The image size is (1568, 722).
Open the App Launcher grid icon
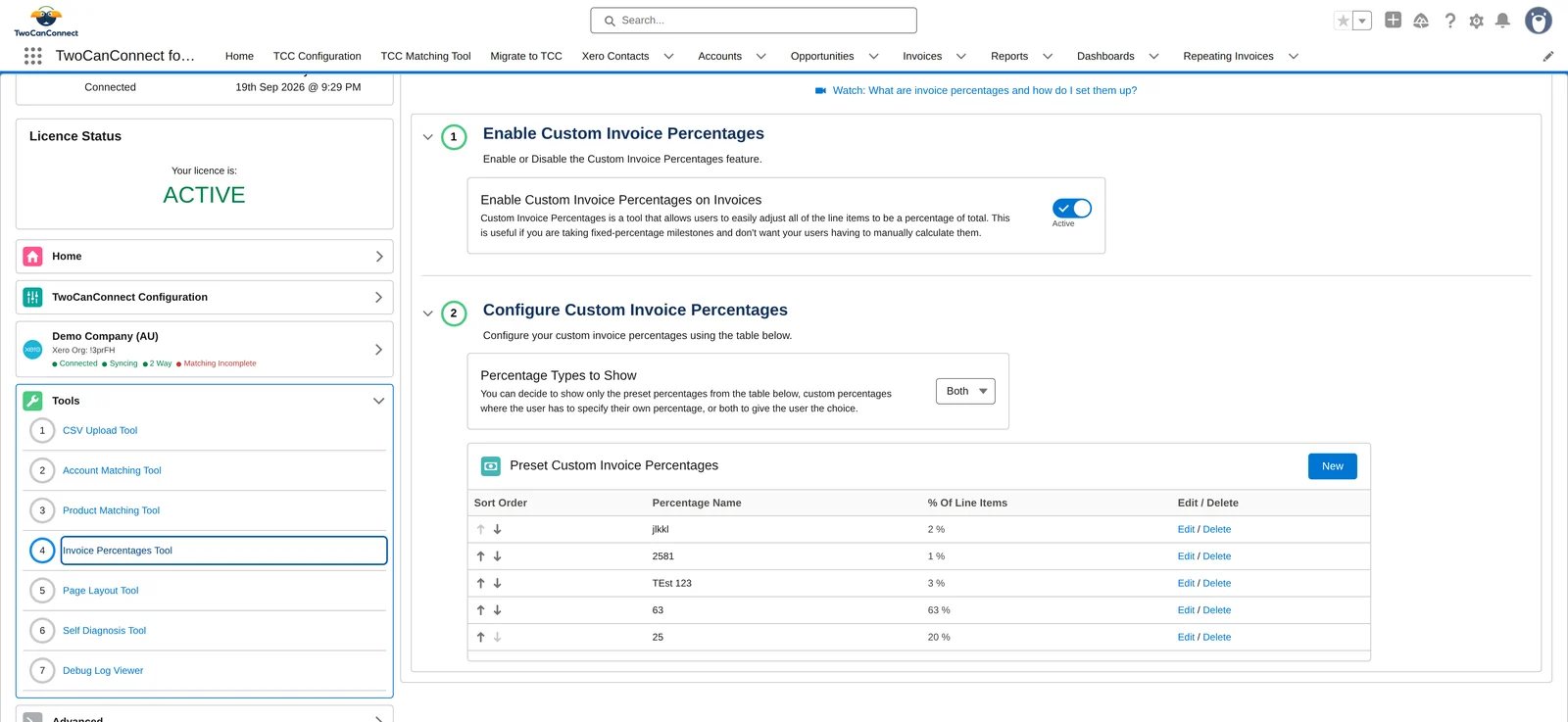click(x=32, y=56)
